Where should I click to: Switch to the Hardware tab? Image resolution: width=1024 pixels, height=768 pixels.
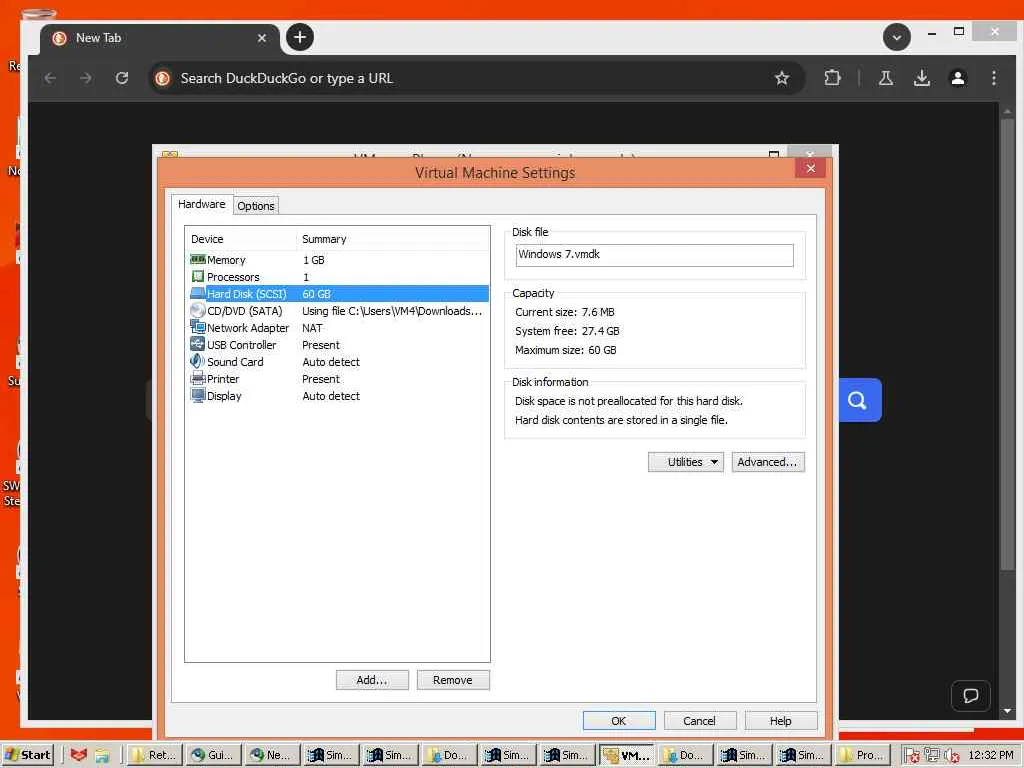(201, 204)
